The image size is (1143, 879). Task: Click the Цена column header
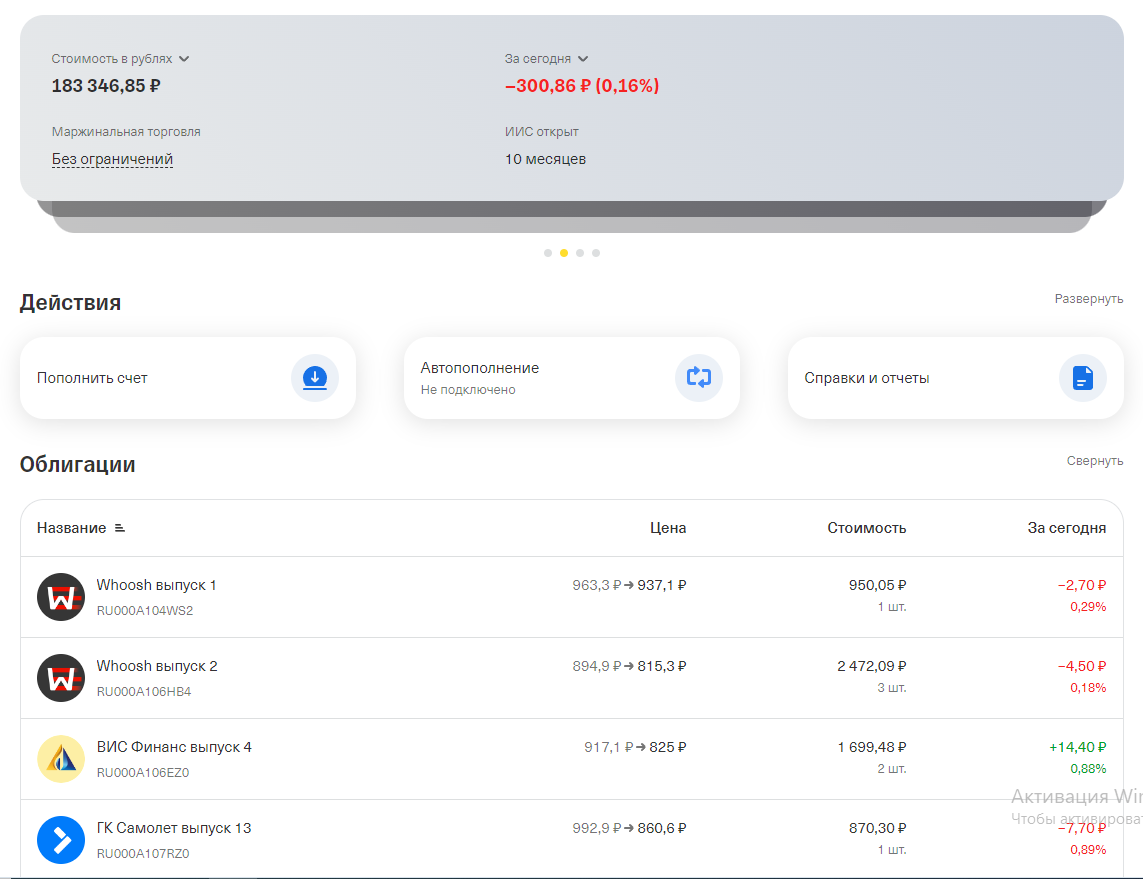668,528
